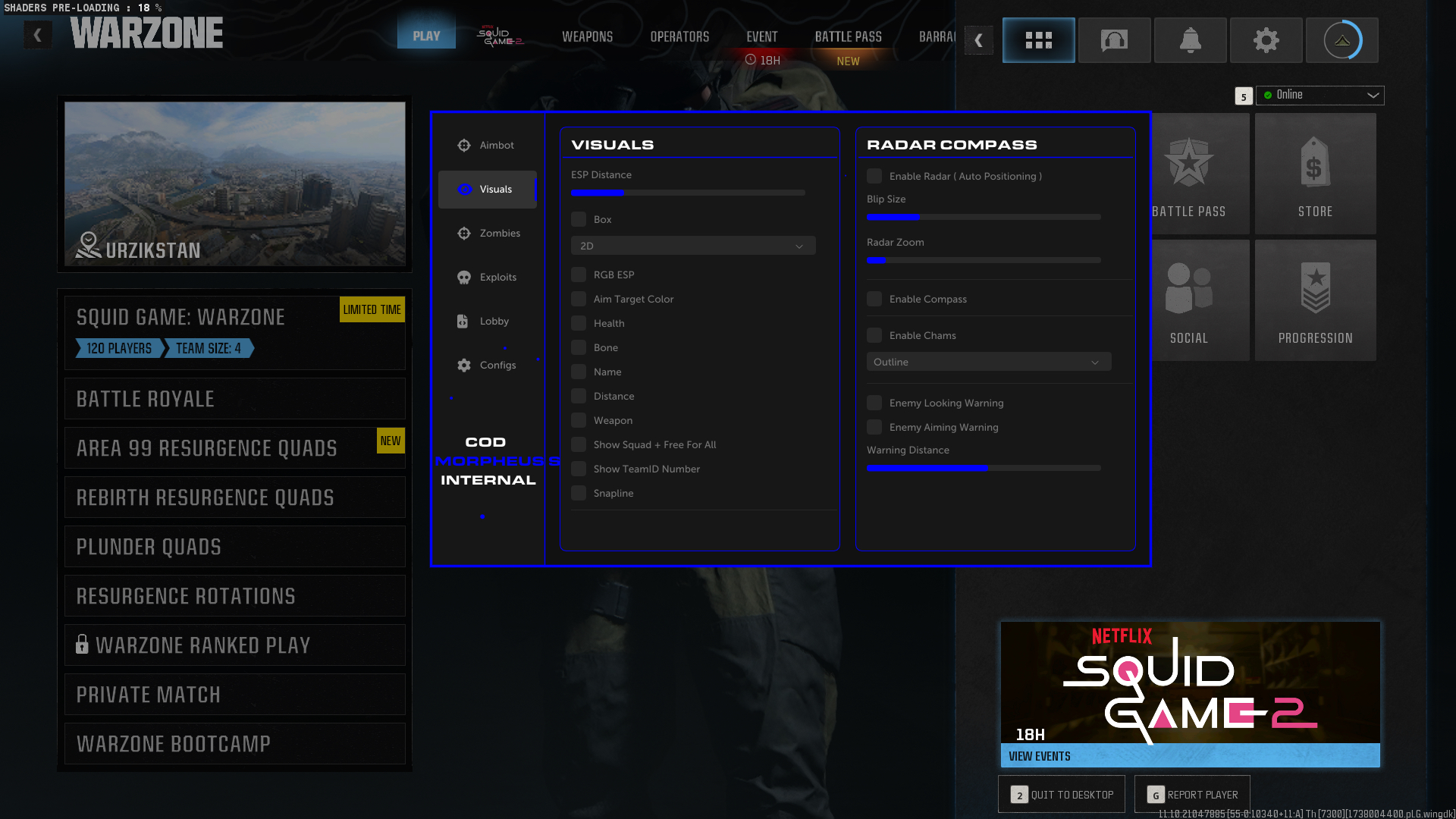This screenshot has width=1456, height=819.
Task: Toggle the Enable Compass checkbox
Action: pos(874,300)
